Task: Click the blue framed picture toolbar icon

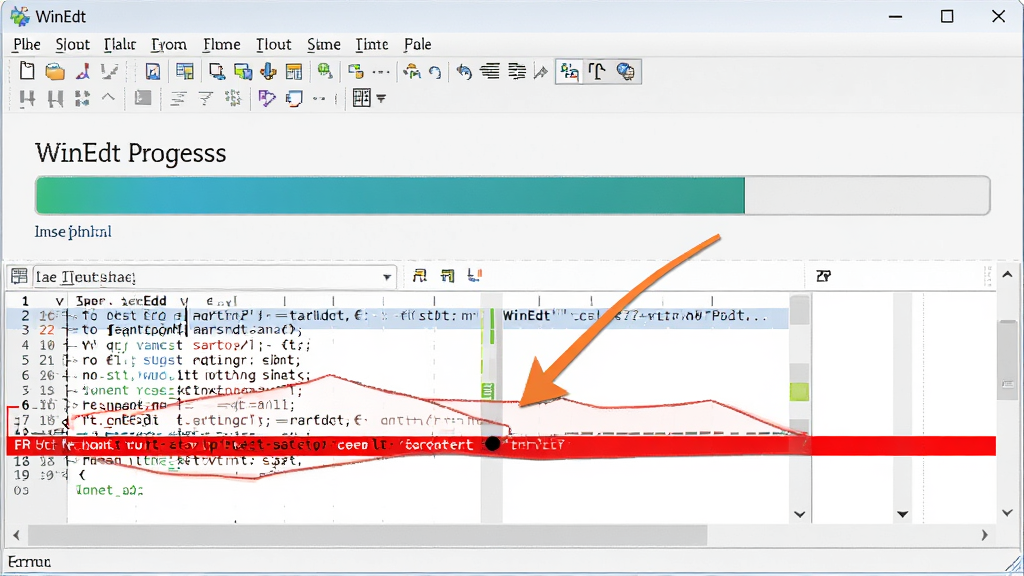Action: click(x=153, y=71)
